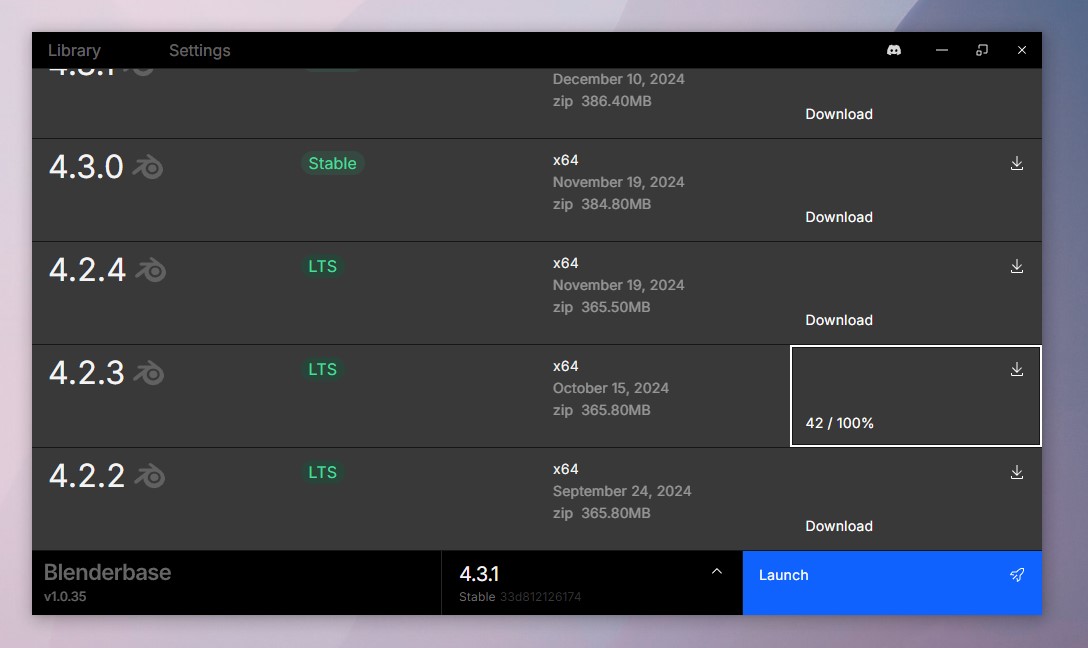Minimize the Blenderbase window

[942, 50]
